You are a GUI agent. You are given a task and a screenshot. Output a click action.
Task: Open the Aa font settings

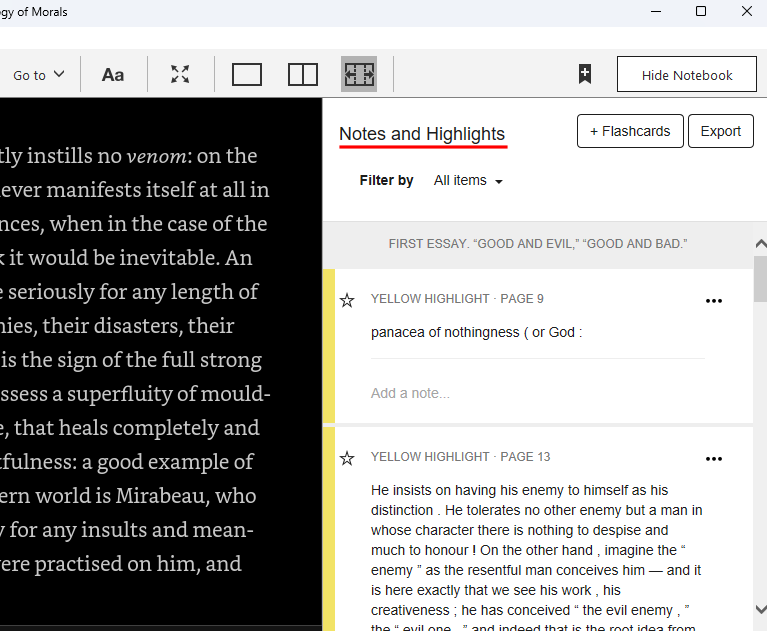[x=113, y=75]
